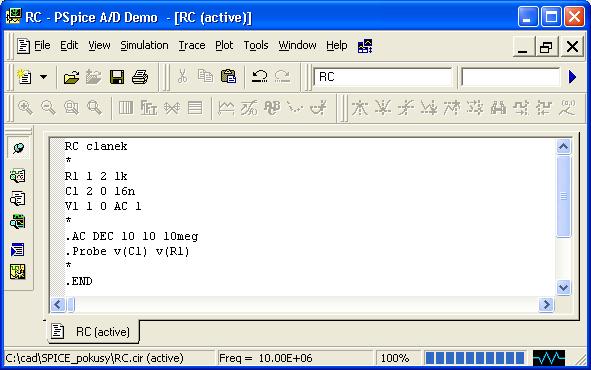This screenshot has height=370, width=591.
Task: Toggle the Cursor icon
Action: [318, 108]
